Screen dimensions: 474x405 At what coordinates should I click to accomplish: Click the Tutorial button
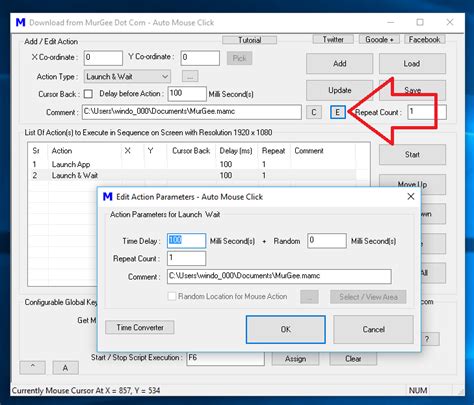tap(249, 40)
